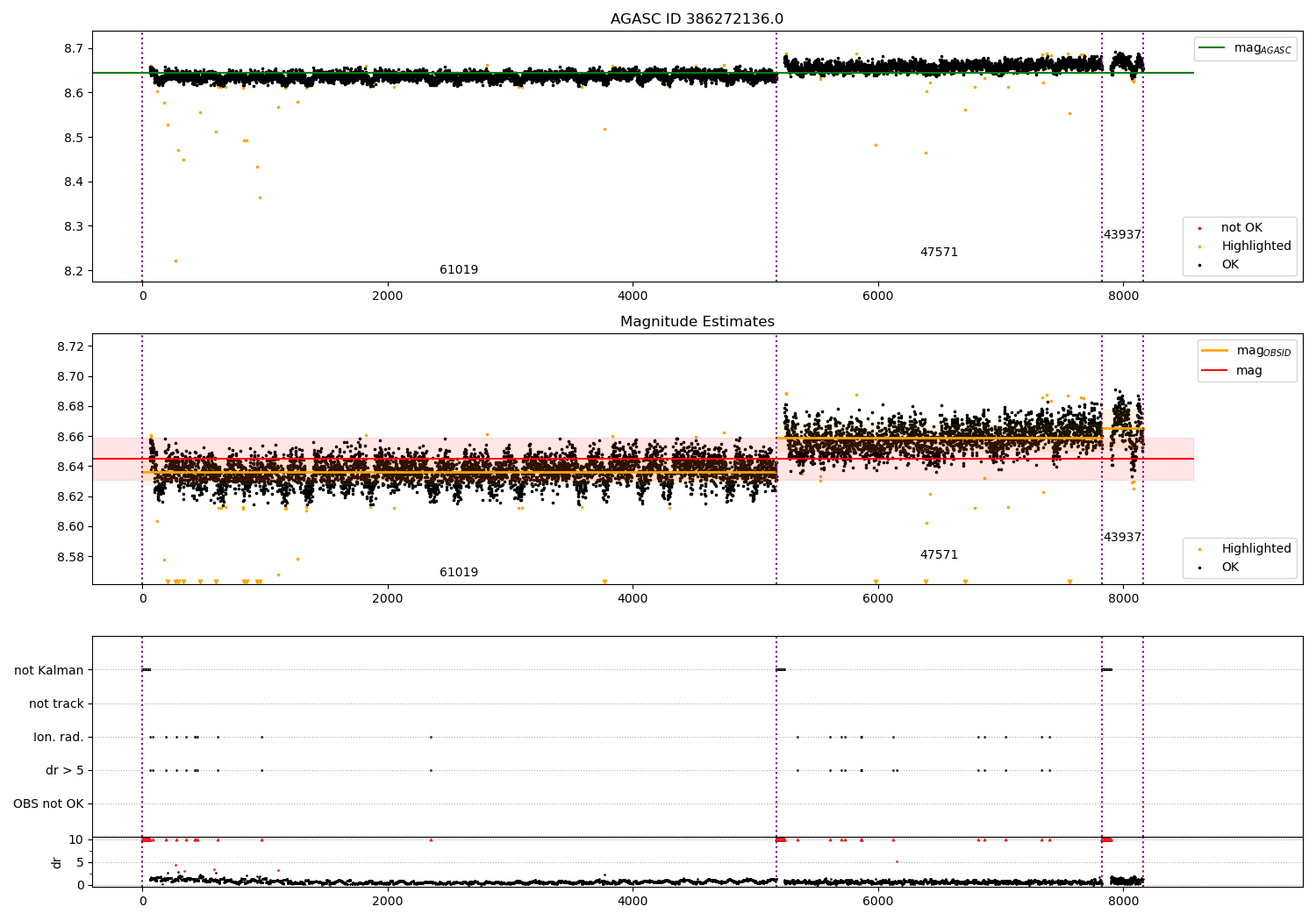
Task: Click 'OK' legend entry in the middle plot
Action: pos(1230,568)
